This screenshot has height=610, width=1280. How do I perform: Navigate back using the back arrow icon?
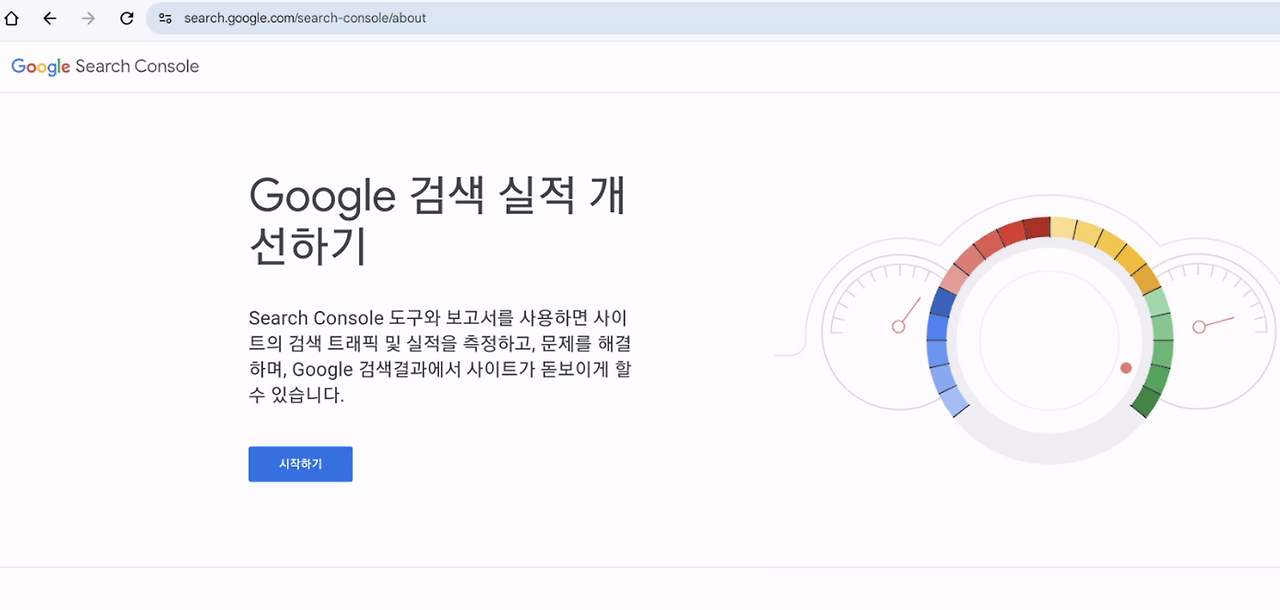coord(50,17)
